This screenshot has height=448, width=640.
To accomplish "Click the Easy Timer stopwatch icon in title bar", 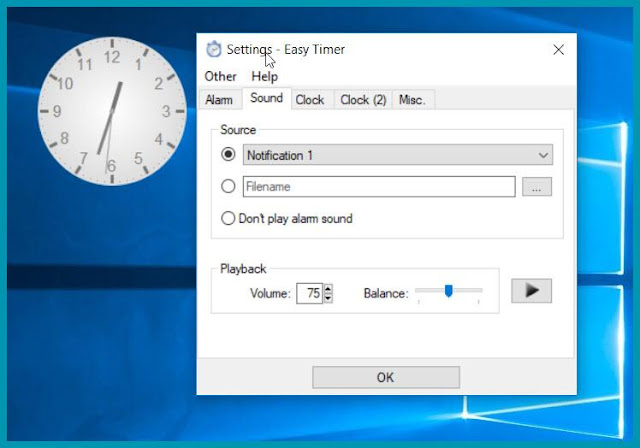I will click(x=213, y=49).
